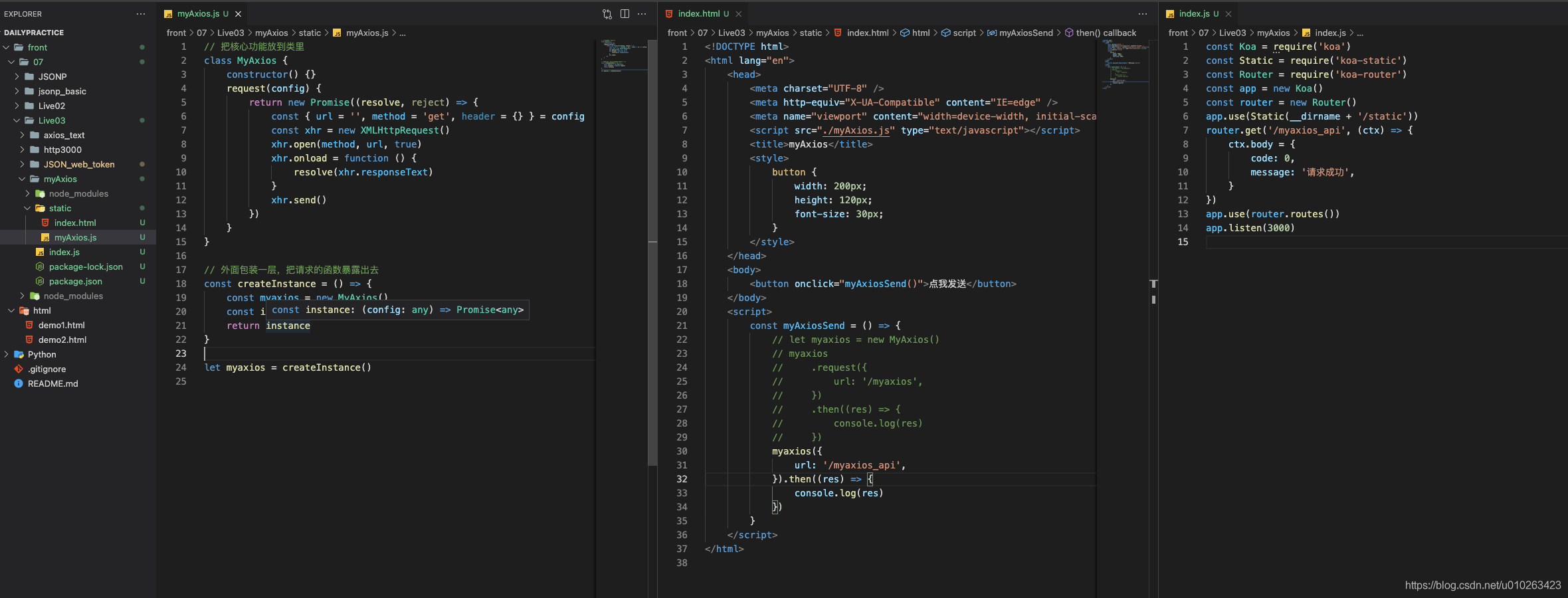This screenshot has height=598, width=1568.
Task: Open package-lock.json file
Action: click(x=78, y=266)
